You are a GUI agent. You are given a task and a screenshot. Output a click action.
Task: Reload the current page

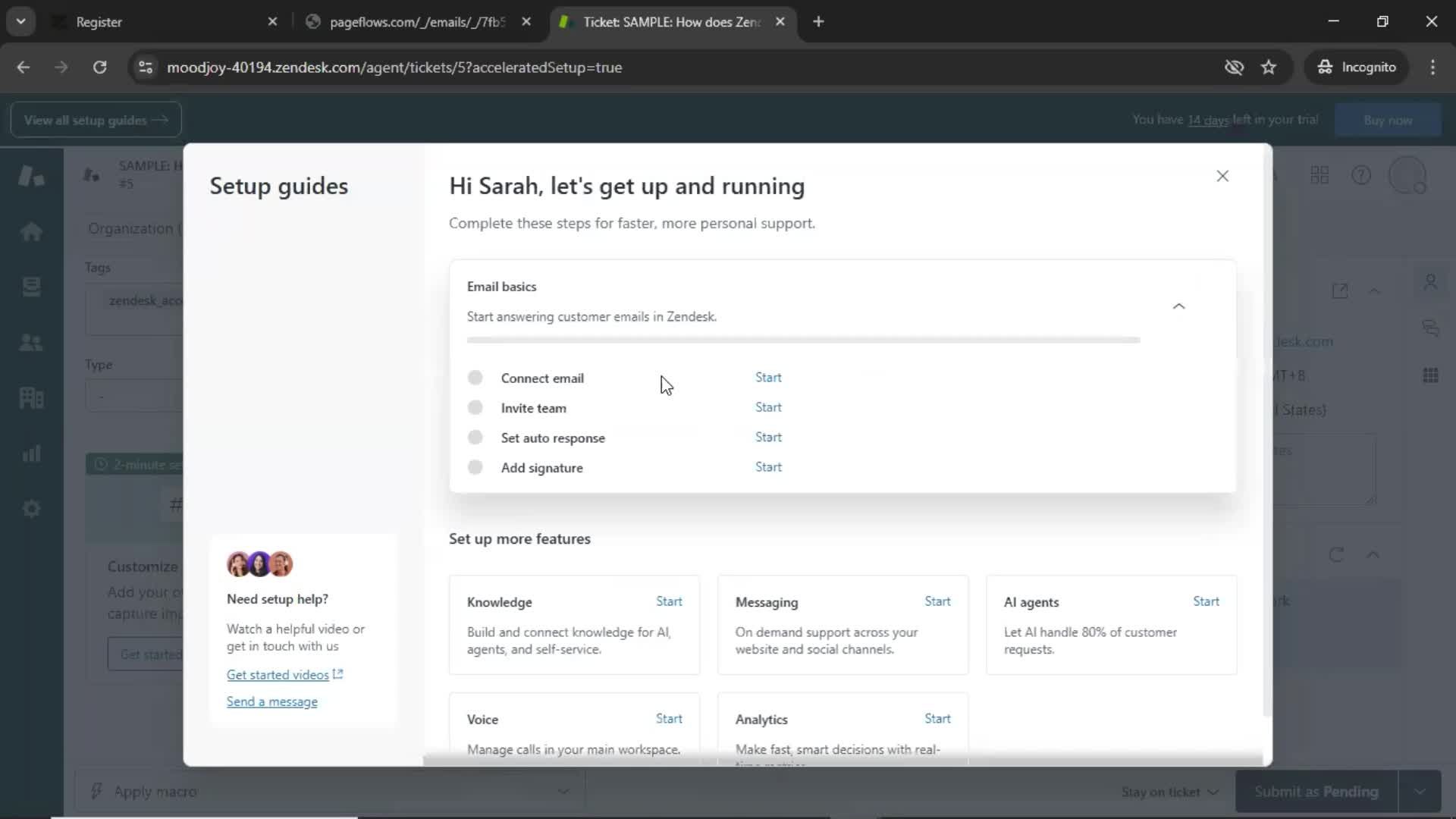pyautogui.click(x=99, y=67)
